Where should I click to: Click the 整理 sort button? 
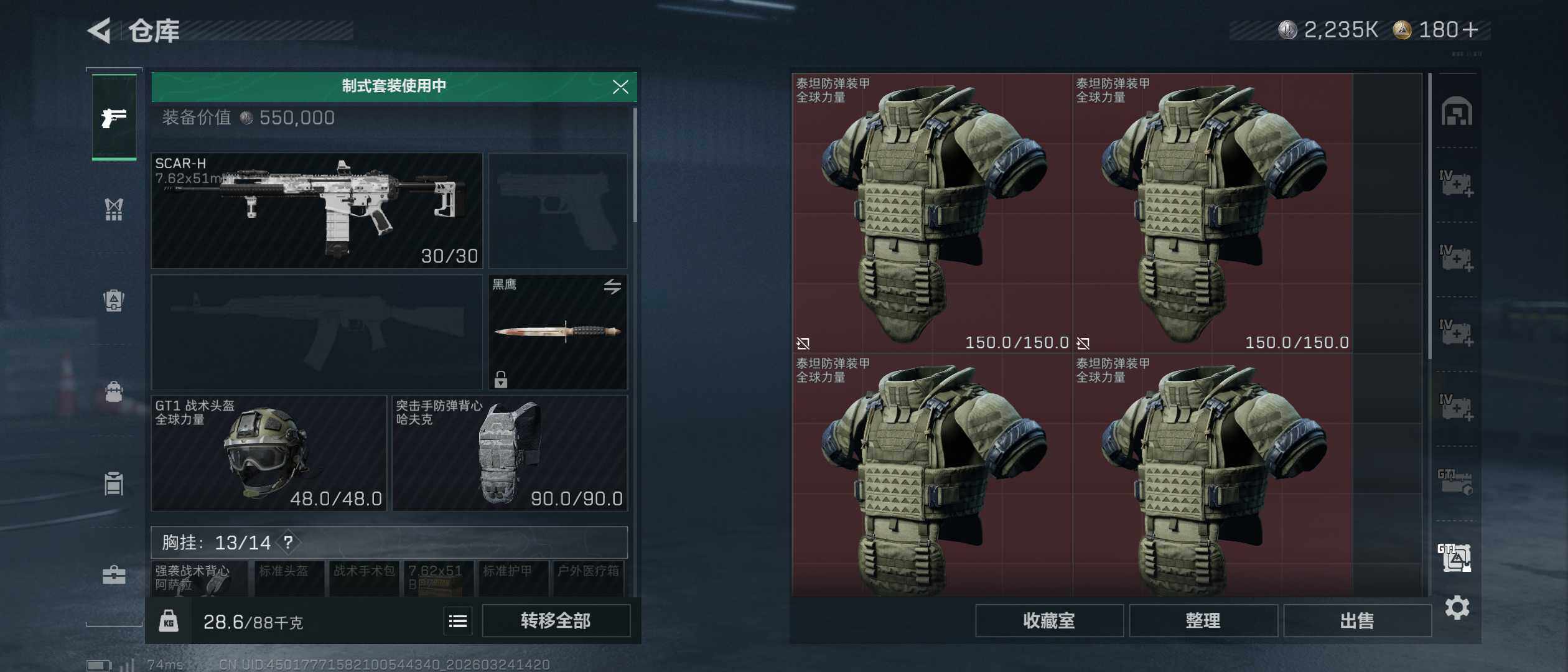(1203, 621)
